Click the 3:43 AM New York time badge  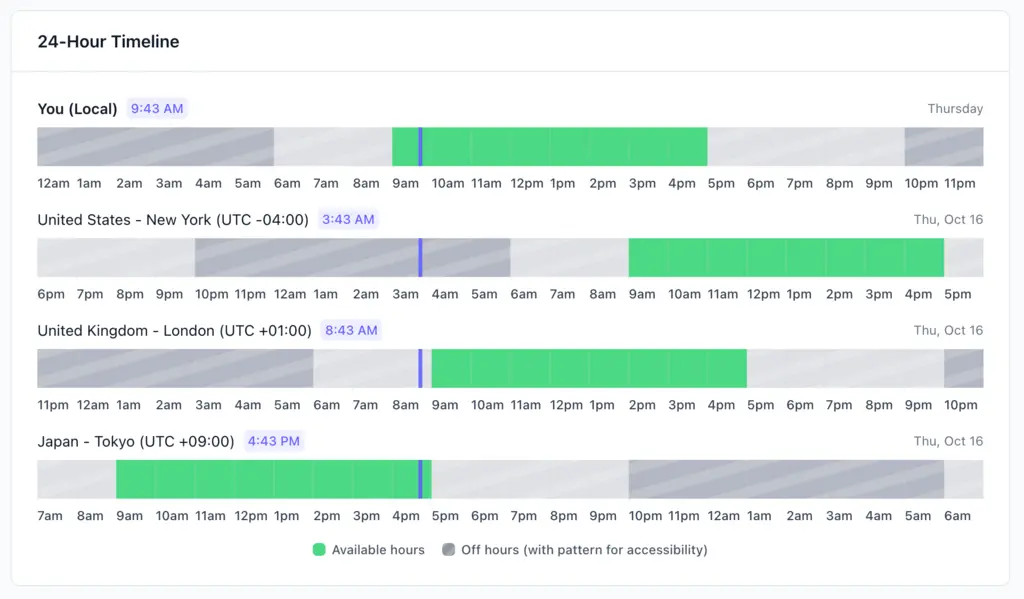pyautogui.click(x=348, y=220)
